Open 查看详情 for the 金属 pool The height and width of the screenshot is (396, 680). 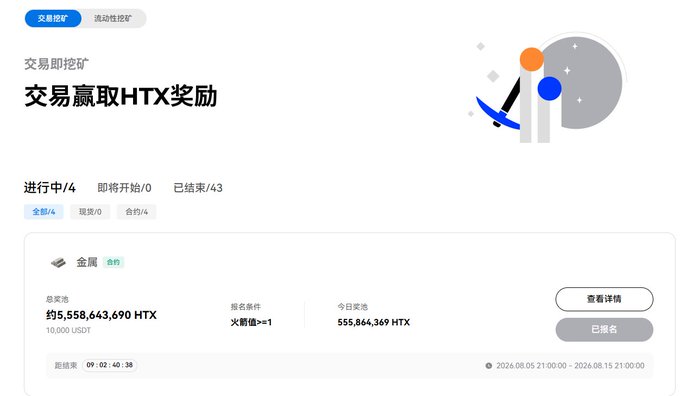604,299
